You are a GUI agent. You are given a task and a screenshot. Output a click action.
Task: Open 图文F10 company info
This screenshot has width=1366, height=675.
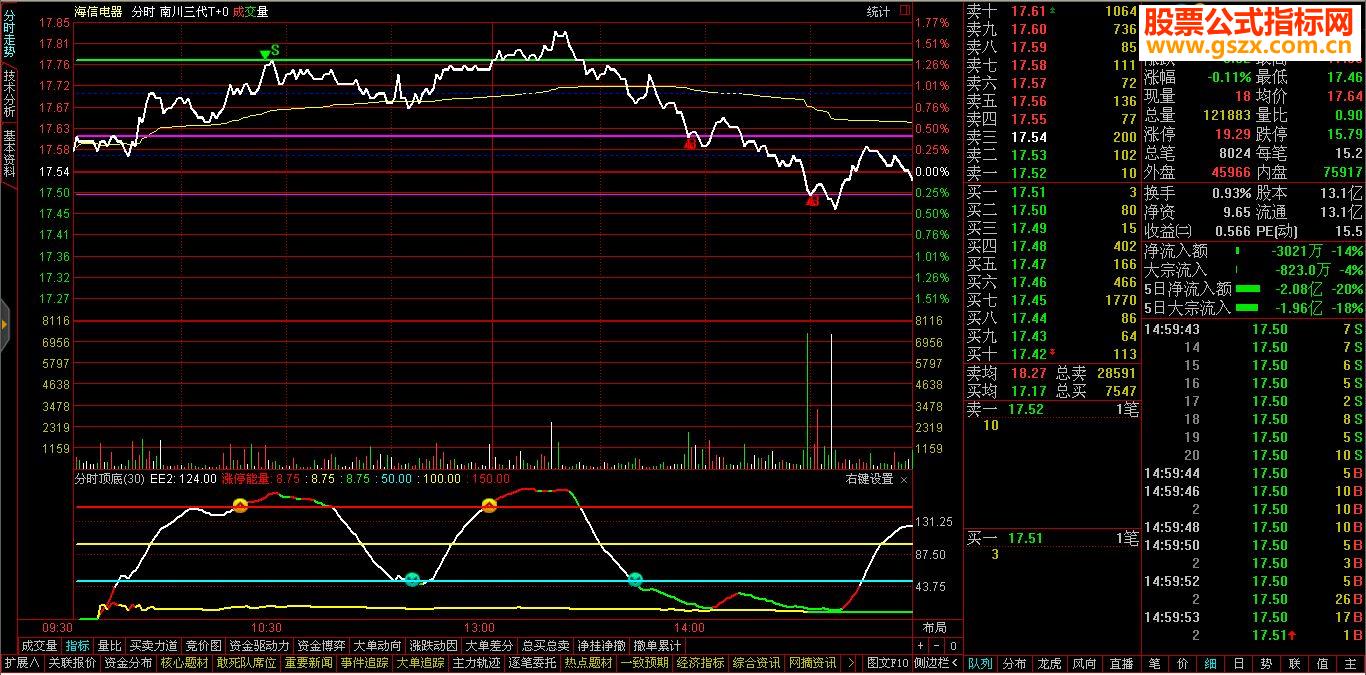coord(888,663)
